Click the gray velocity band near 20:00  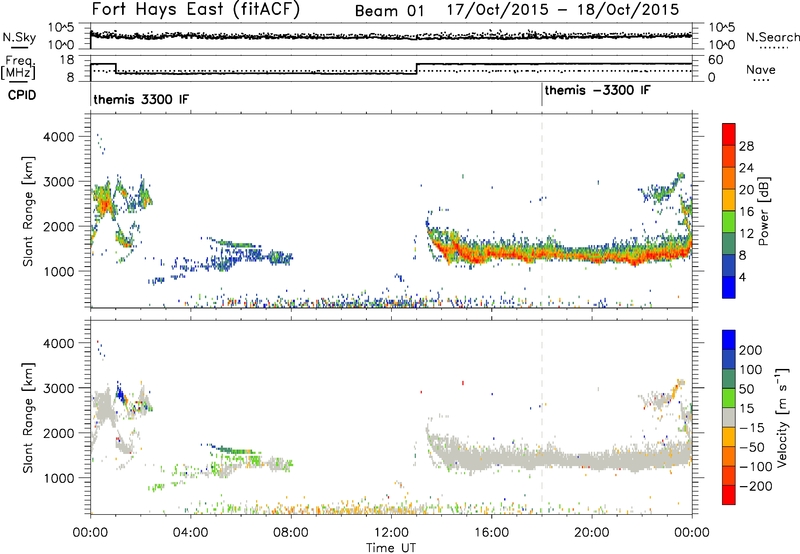[591, 458]
